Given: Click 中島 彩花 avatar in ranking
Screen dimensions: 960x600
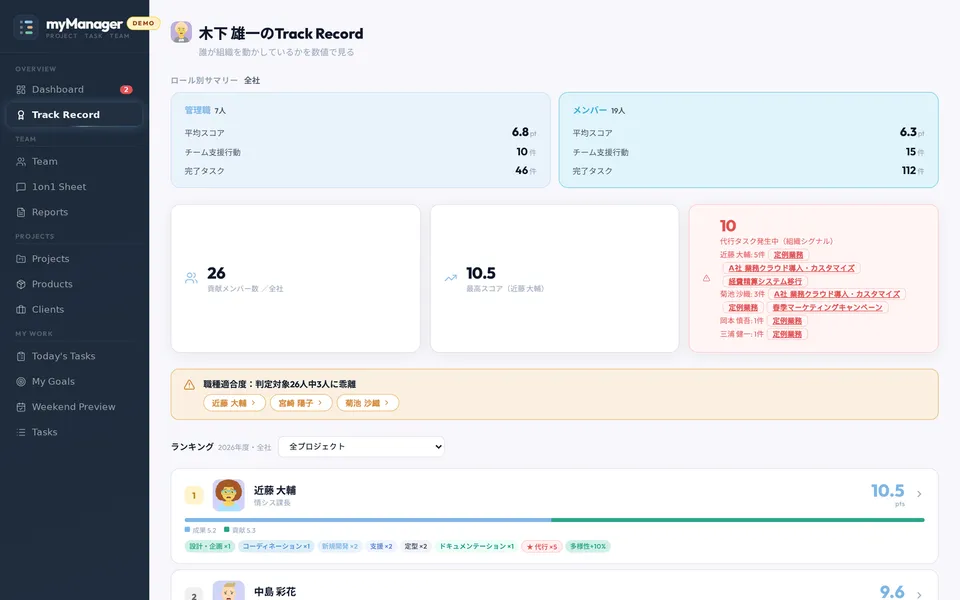Looking at the screenshot, I should [228, 591].
